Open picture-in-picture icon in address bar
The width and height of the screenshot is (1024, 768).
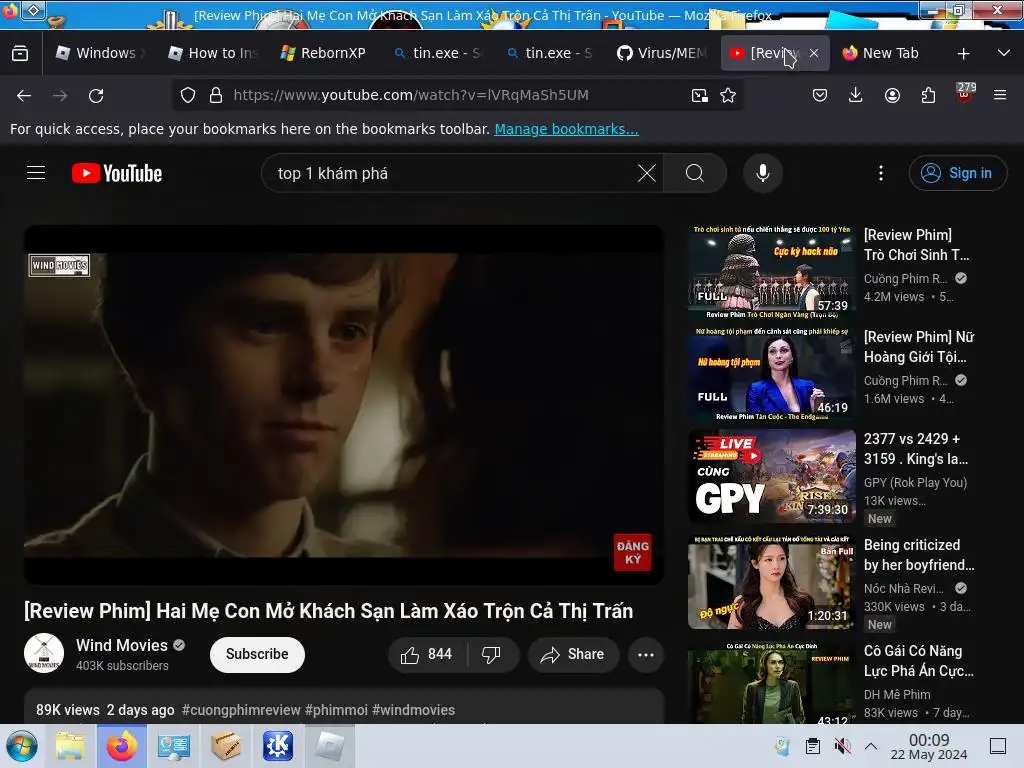pos(699,95)
